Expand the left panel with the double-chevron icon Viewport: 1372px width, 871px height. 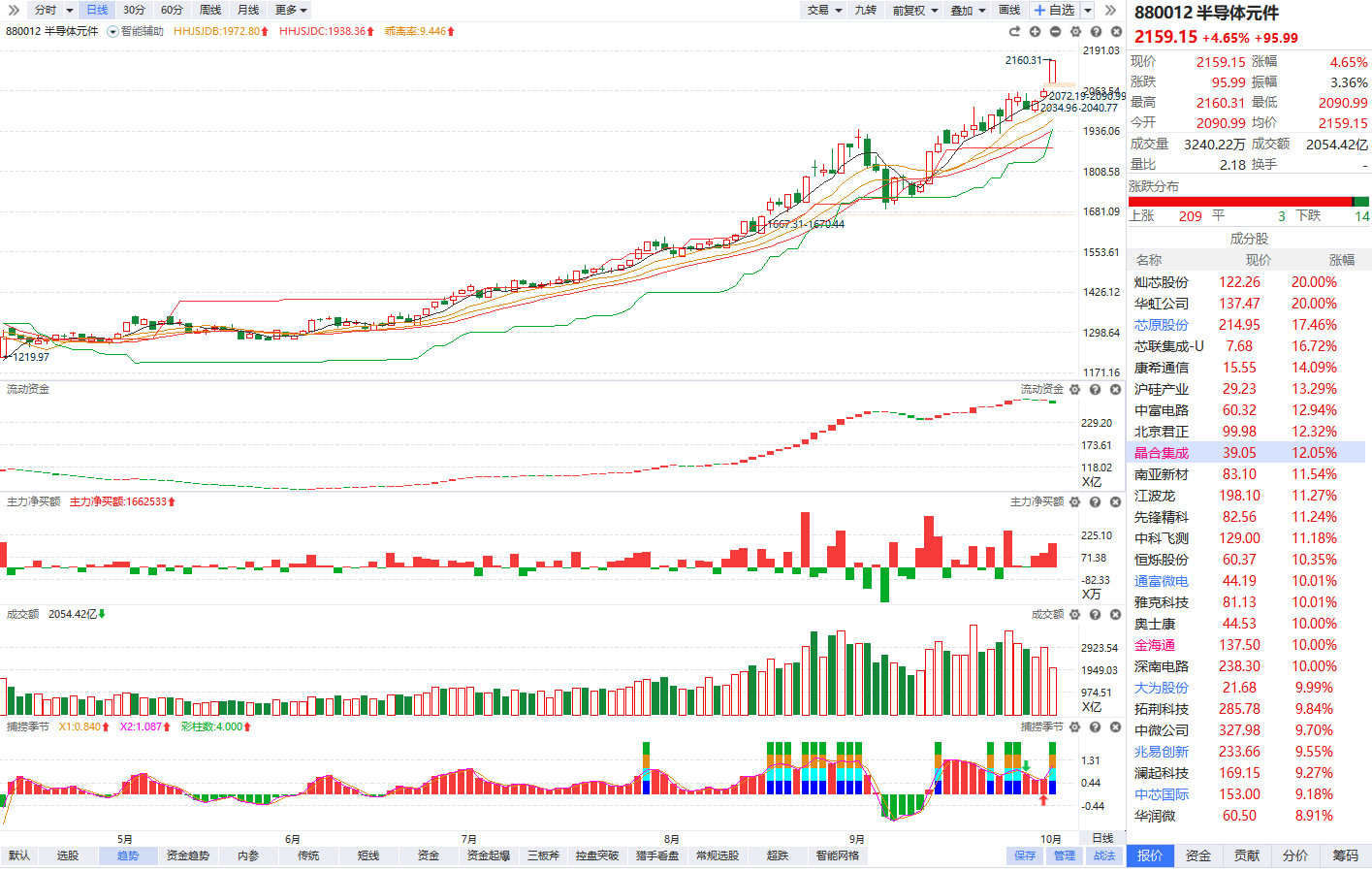14,10
